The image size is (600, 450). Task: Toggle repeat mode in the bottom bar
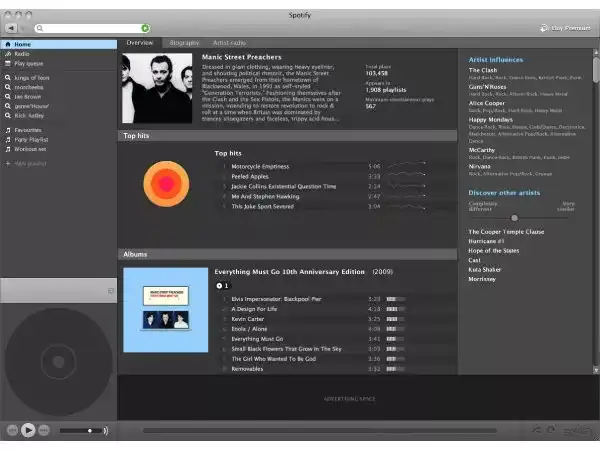[x=551, y=430]
